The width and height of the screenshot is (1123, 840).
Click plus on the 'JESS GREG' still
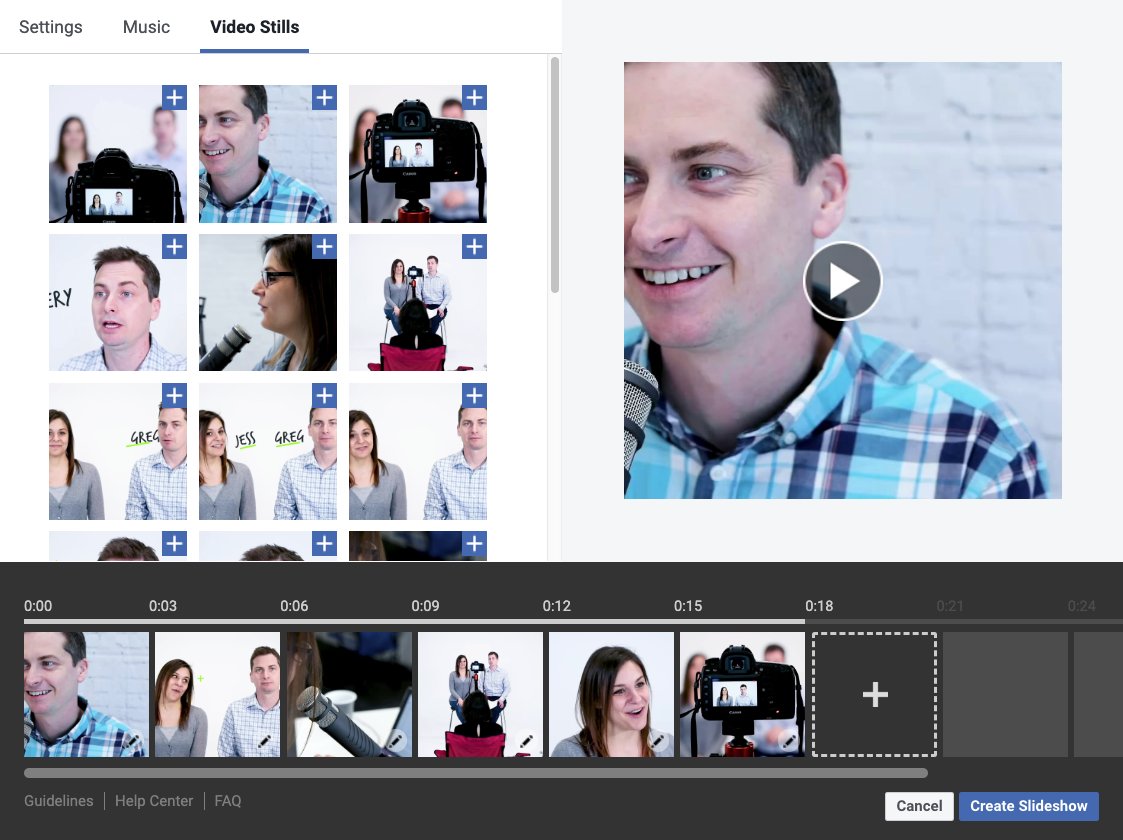324,396
